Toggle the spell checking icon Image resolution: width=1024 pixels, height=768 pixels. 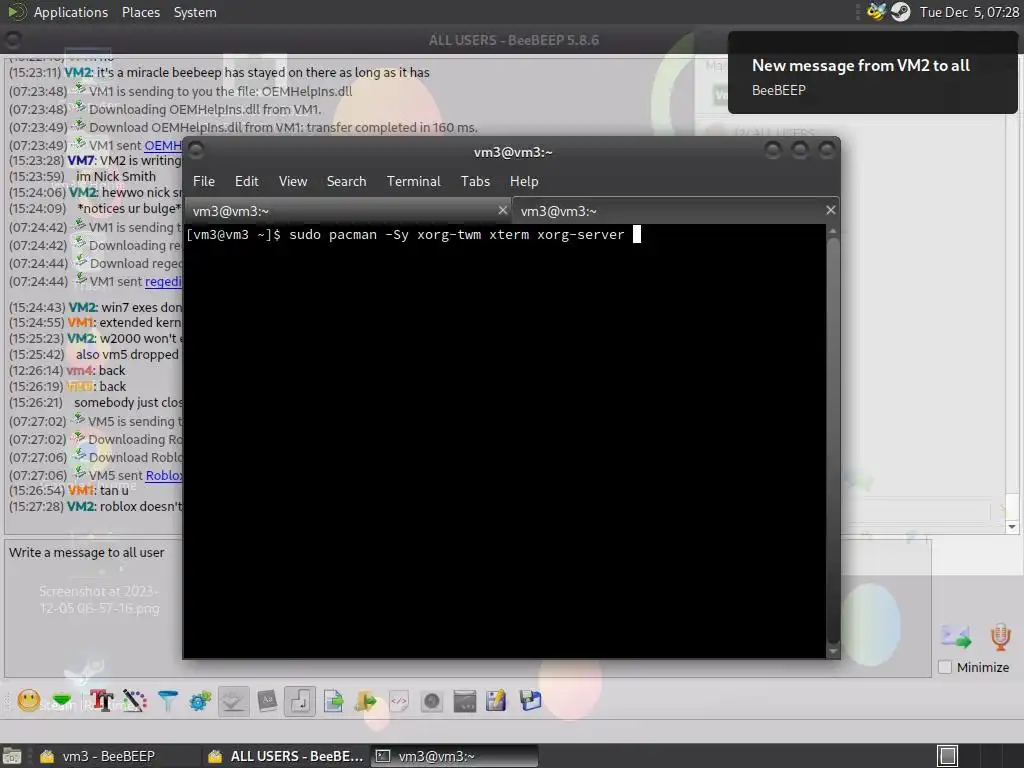tap(233, 701)
